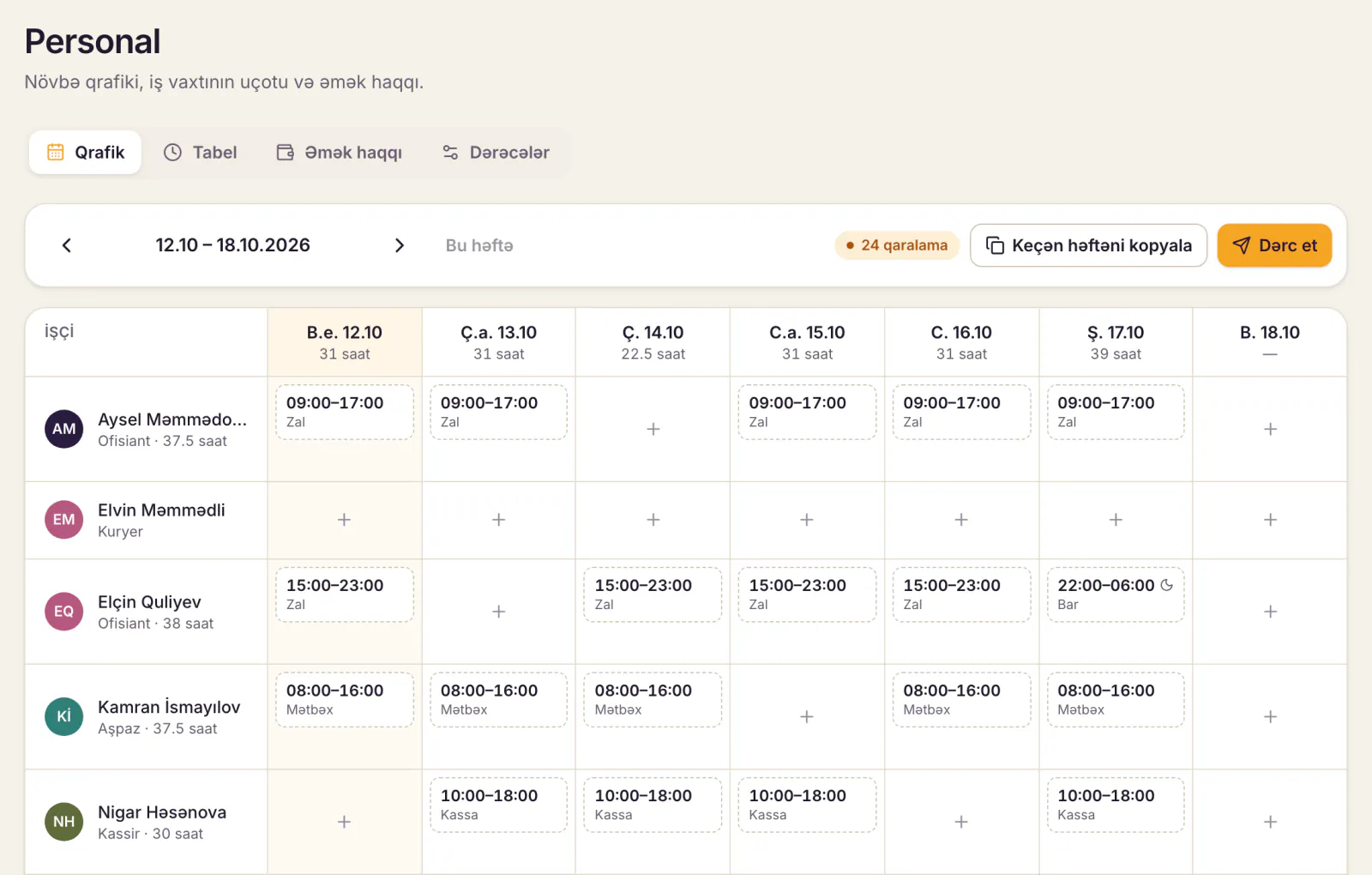Open Elçin's 22:00–06:00 Bar night shift
This screenshot has height=875, width=1372.
[1116, 594]
